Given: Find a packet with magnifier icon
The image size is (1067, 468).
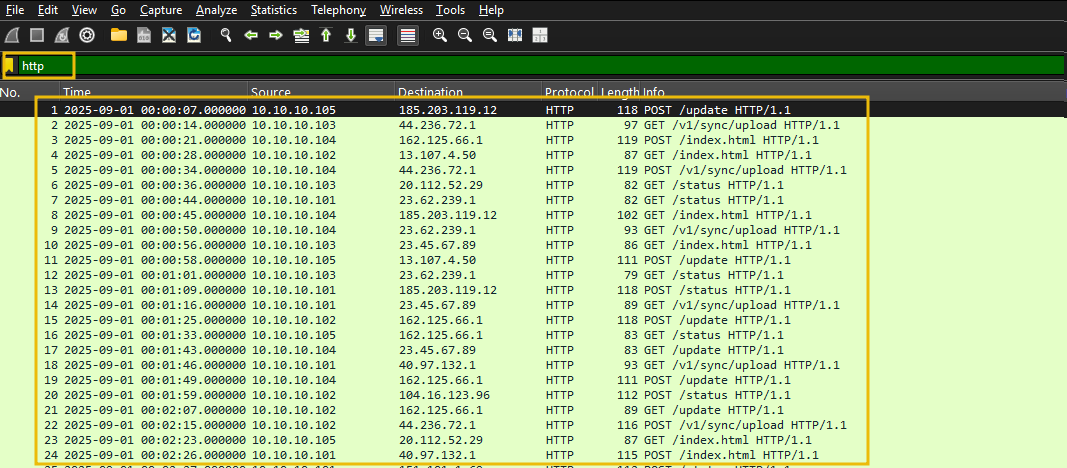Looking at the screenshot, I should pos(226,35).
